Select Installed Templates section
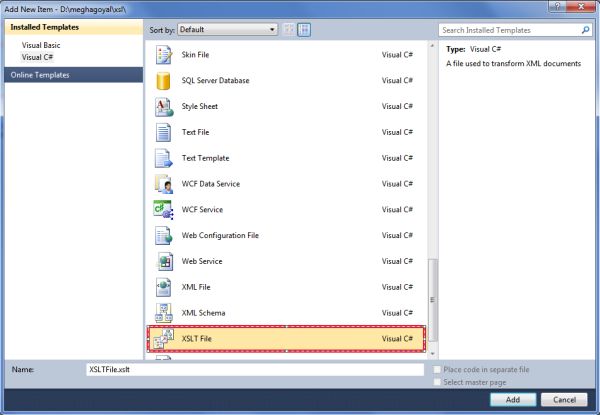600x415 pixels. [73, 27]
